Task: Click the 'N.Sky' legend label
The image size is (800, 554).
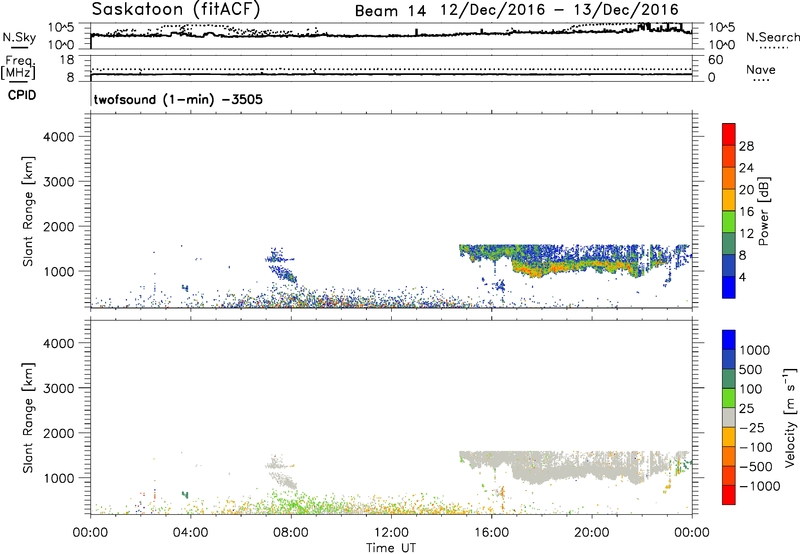Action: coord(19,37)
